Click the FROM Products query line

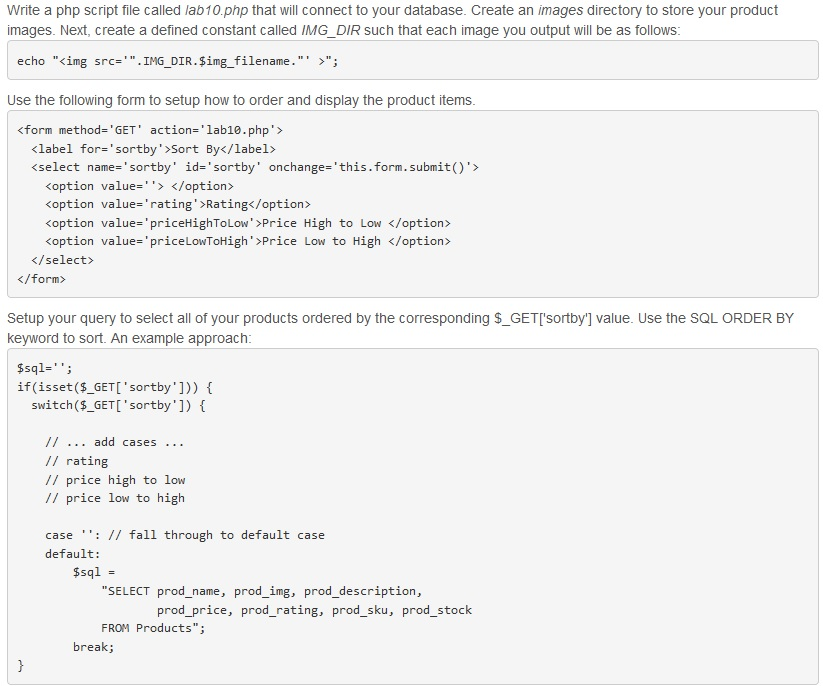click(153, 628)
